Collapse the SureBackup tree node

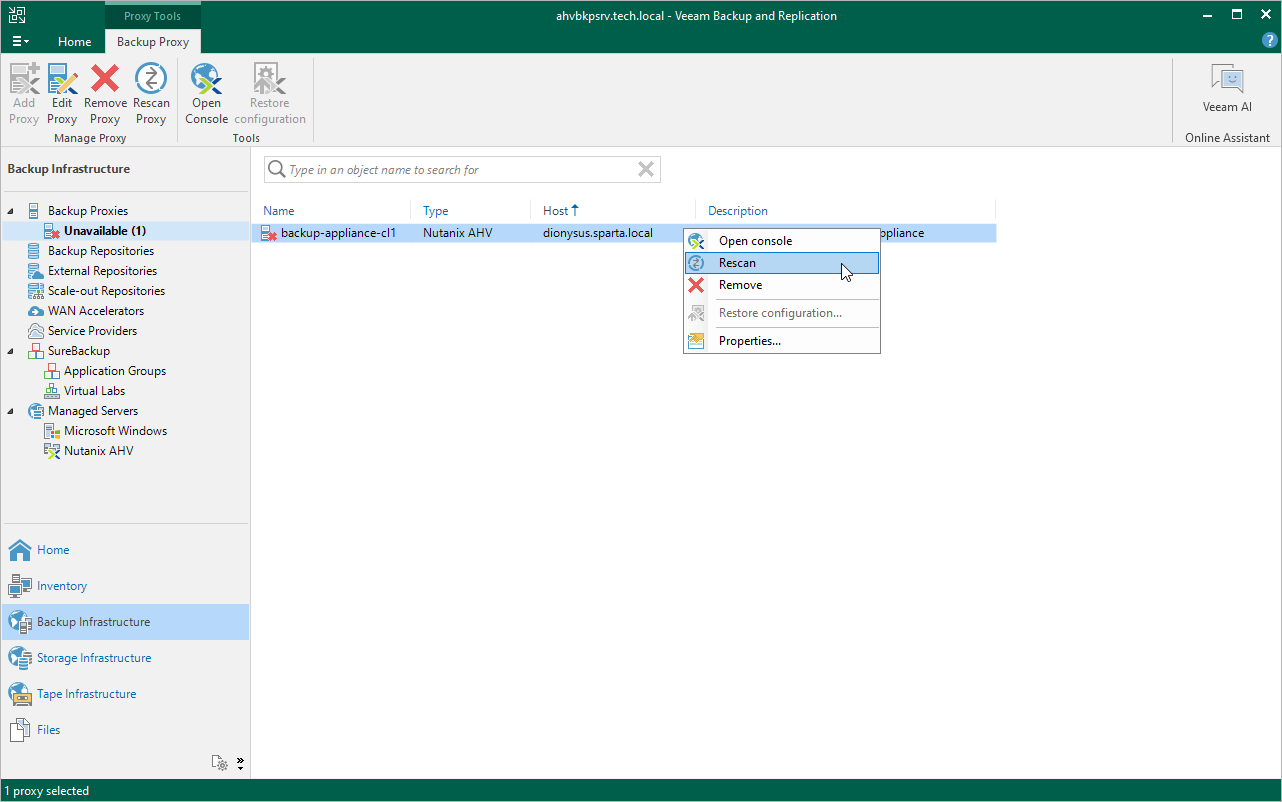coord(12,351)
